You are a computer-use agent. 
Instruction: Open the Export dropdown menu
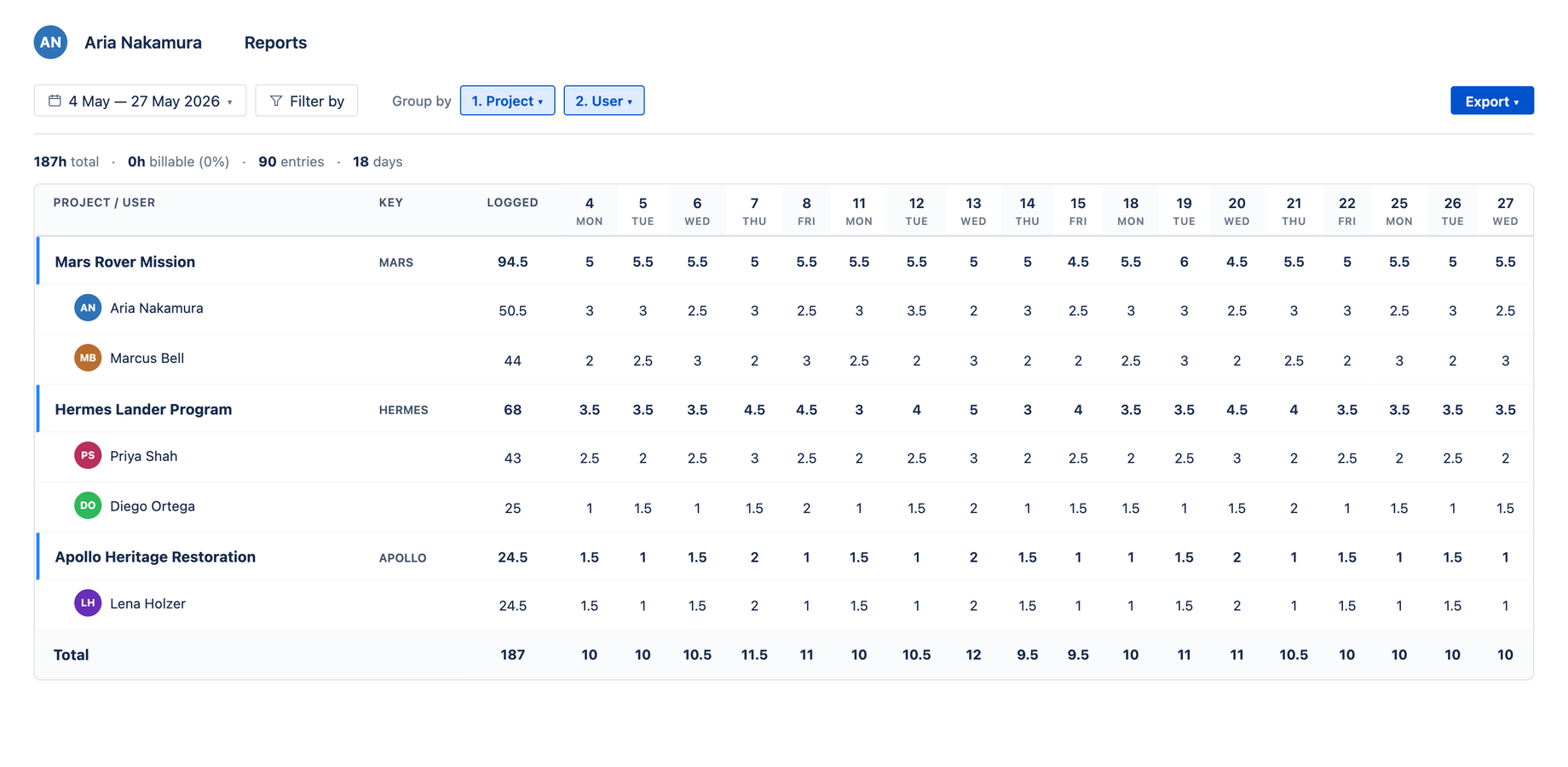(1491, 101)
